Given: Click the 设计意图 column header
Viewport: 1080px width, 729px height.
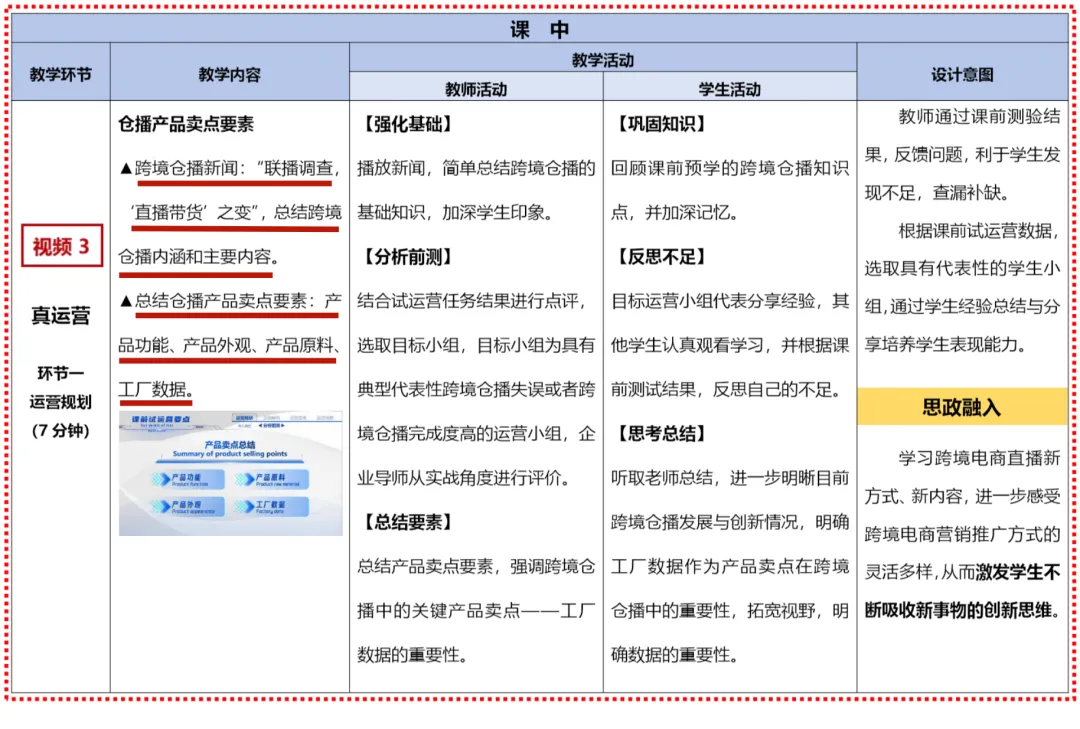Looking at the screenshot, I should click(962, 74).
